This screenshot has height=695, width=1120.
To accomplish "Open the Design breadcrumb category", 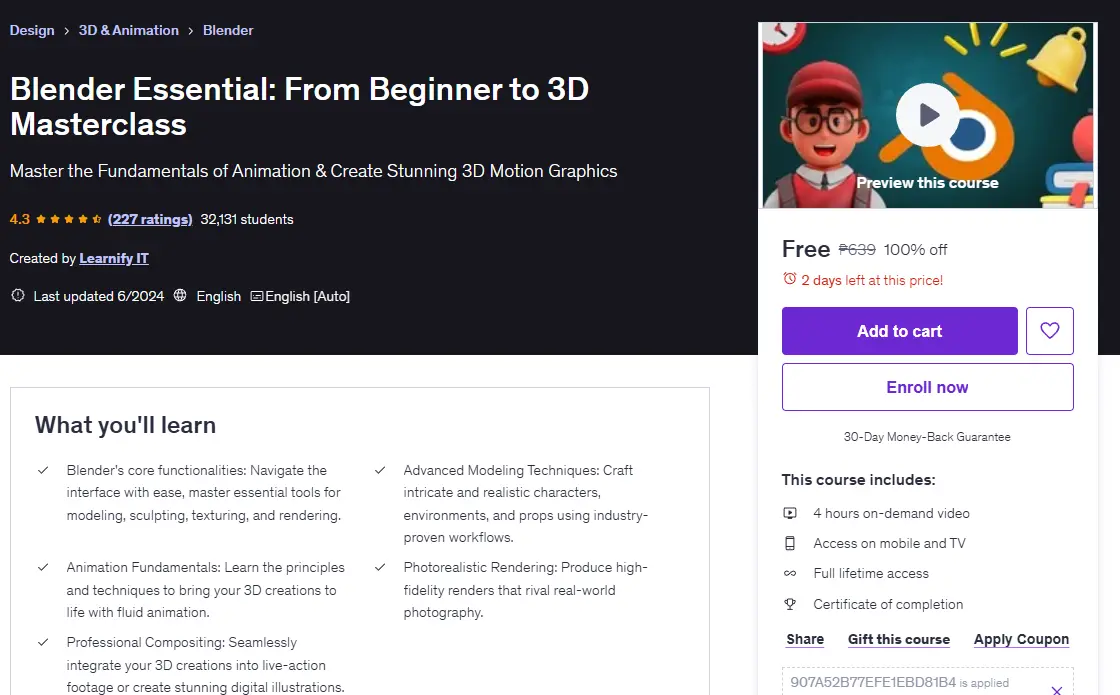I will click(x=32, y=30).
